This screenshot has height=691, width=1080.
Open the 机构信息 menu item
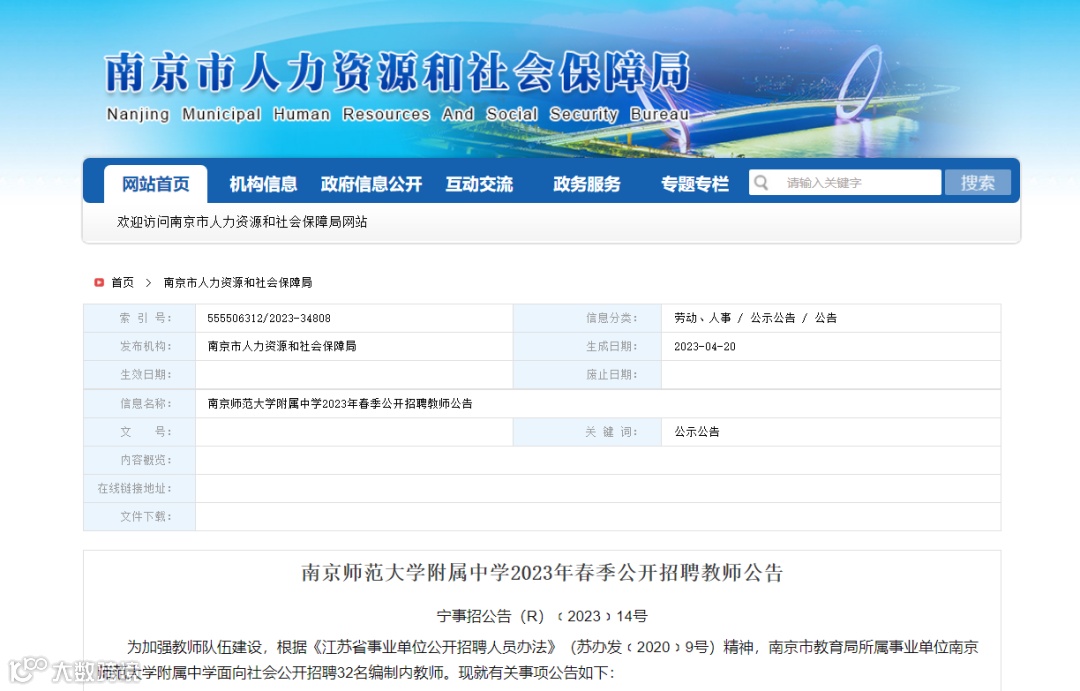click(x=263, y=184)
